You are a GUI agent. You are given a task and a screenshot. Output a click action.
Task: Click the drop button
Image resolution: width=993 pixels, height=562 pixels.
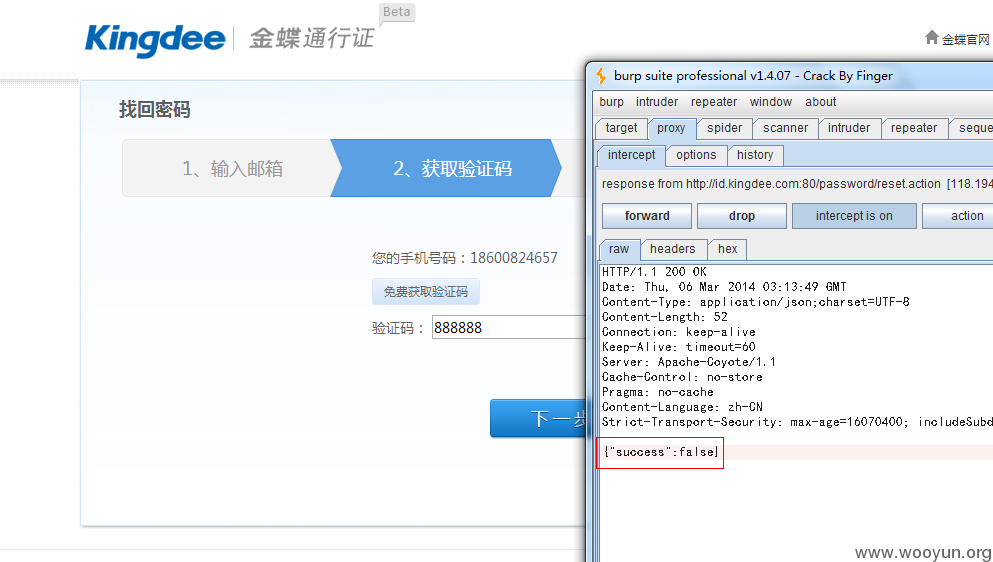[742, 216]
